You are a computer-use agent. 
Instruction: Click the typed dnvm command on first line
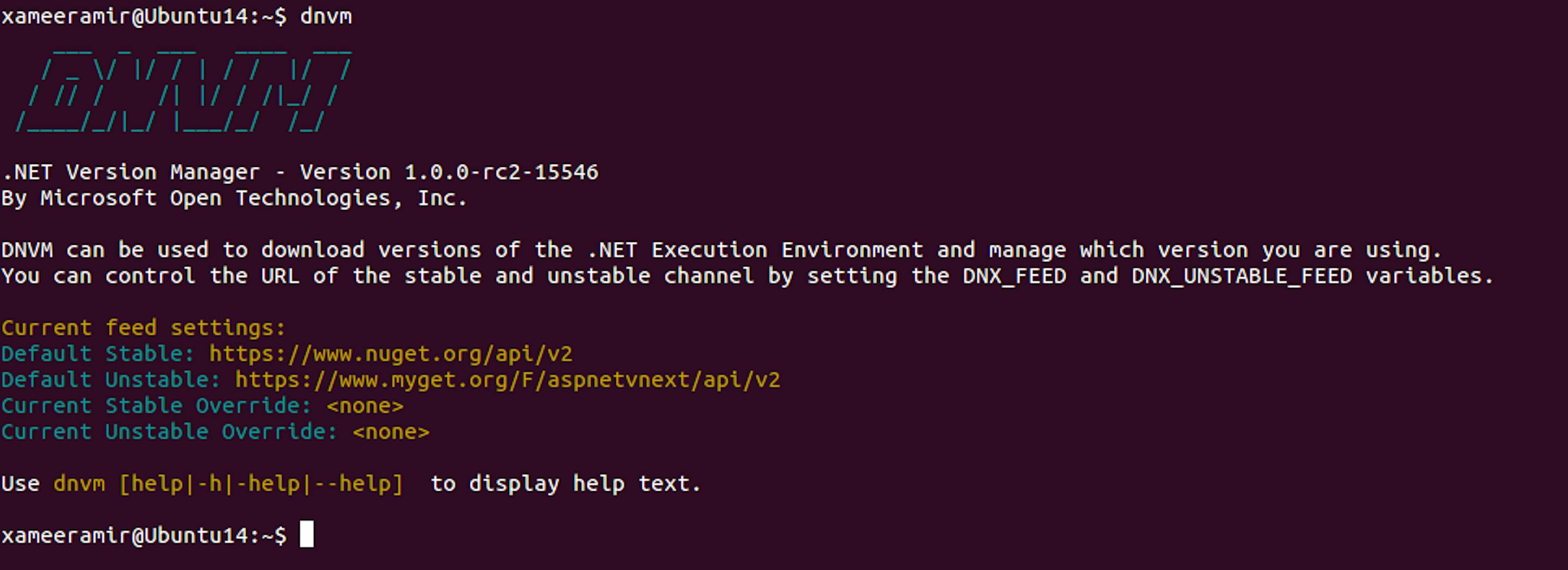pos(326,16)
